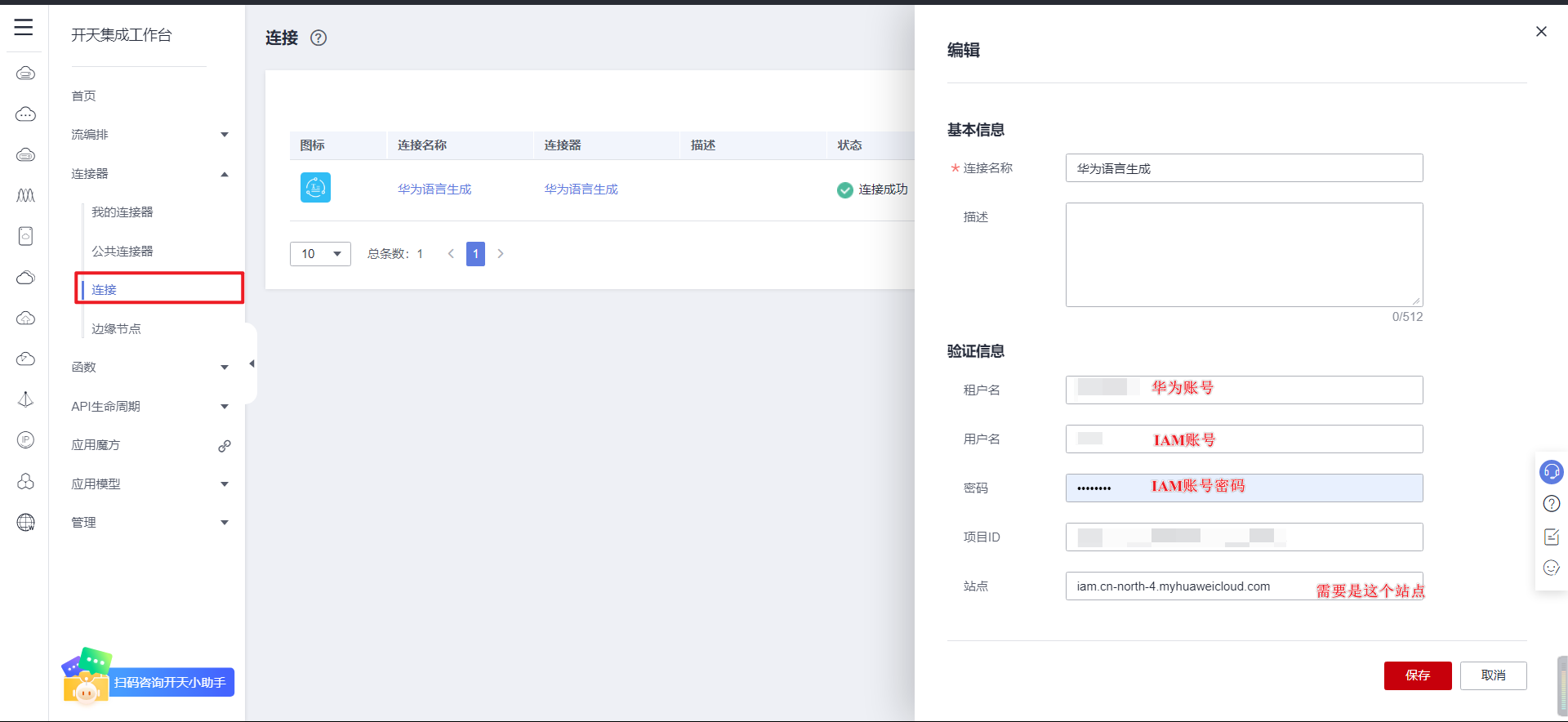Expand the 函数 menu arrow
The width and height of the screenshot is (1568, 722).
point(225,368)
